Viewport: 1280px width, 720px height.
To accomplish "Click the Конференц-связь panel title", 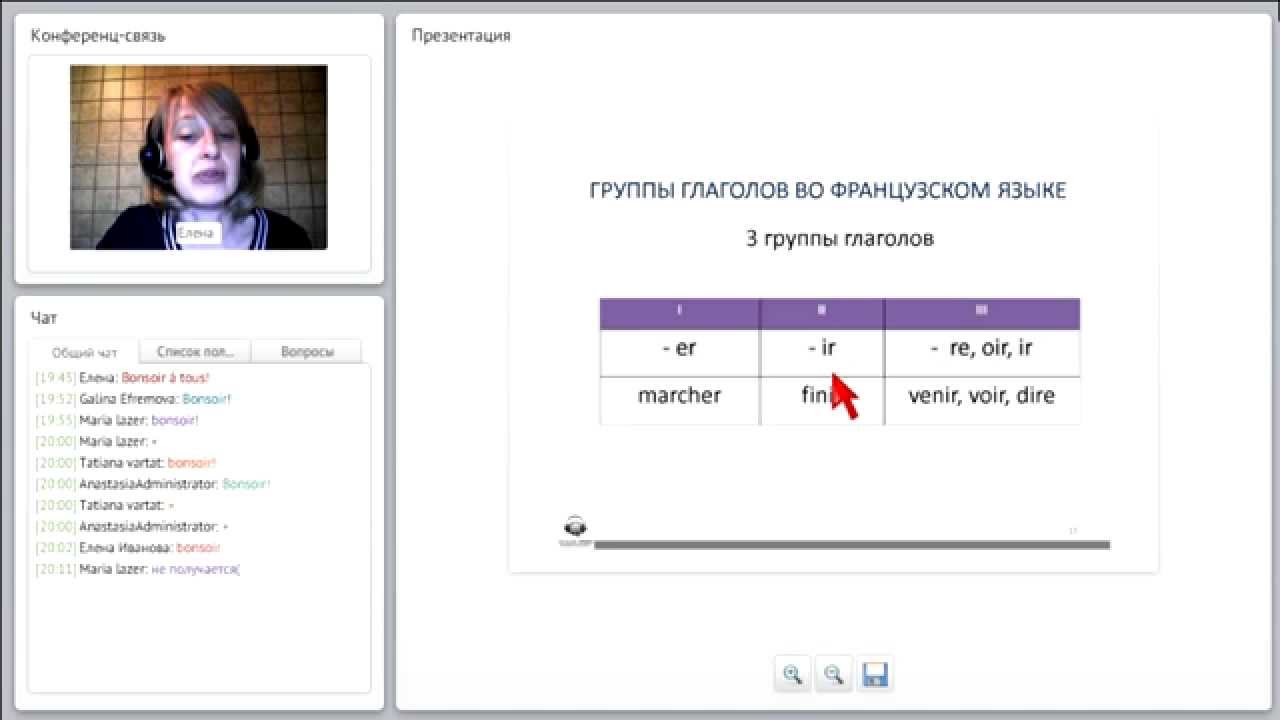I will pos(98,36).
